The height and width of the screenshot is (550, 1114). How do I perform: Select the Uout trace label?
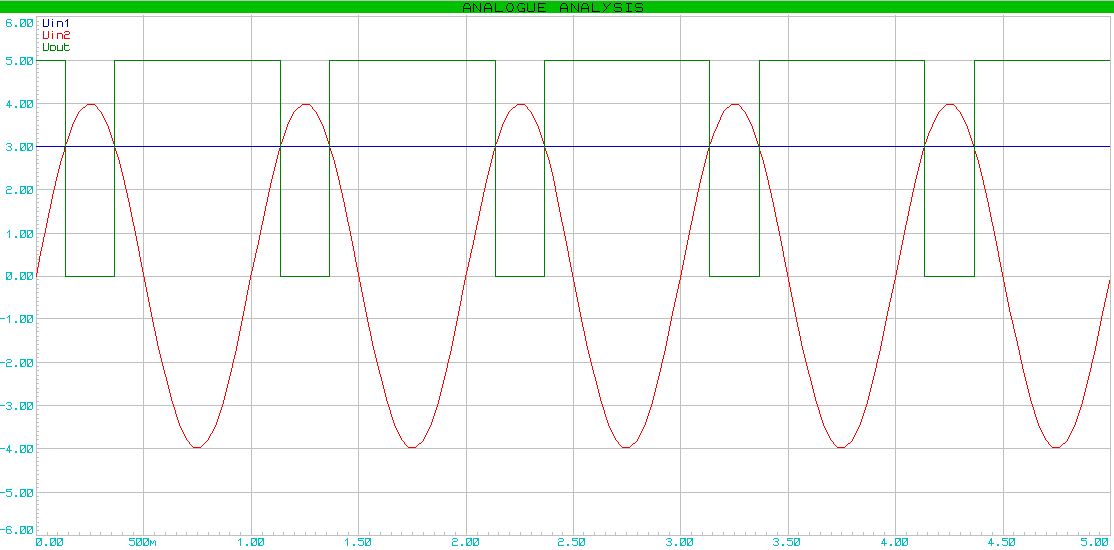point(55,47)
